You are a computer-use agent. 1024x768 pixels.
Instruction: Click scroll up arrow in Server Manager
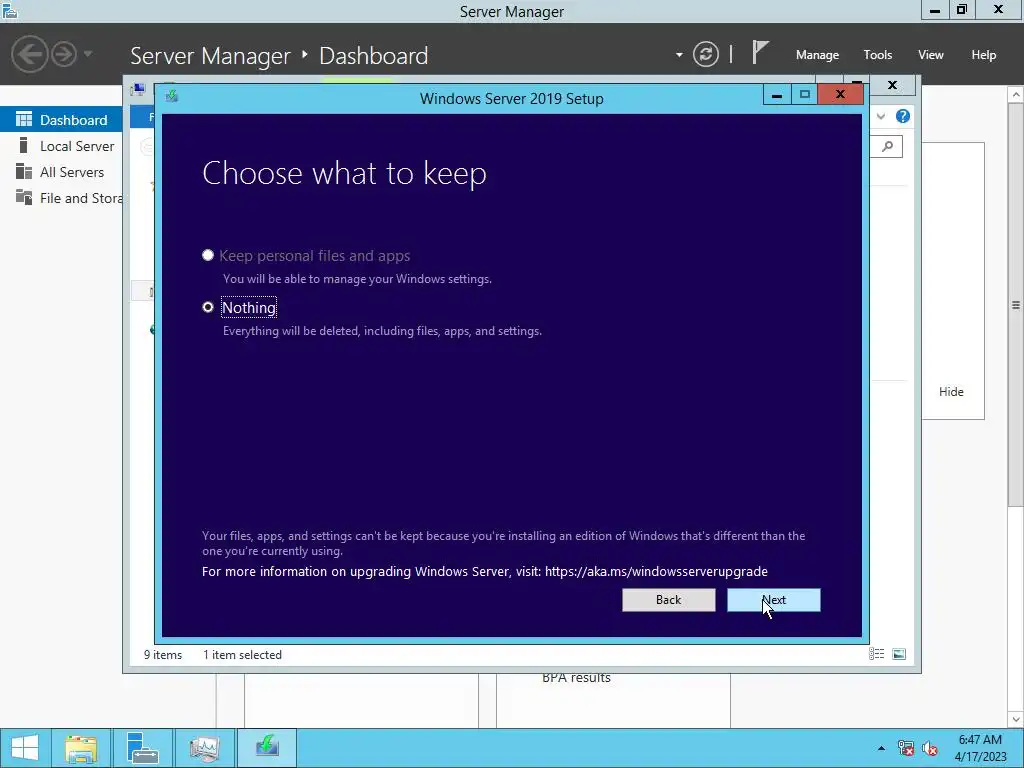pos(1016,95)
